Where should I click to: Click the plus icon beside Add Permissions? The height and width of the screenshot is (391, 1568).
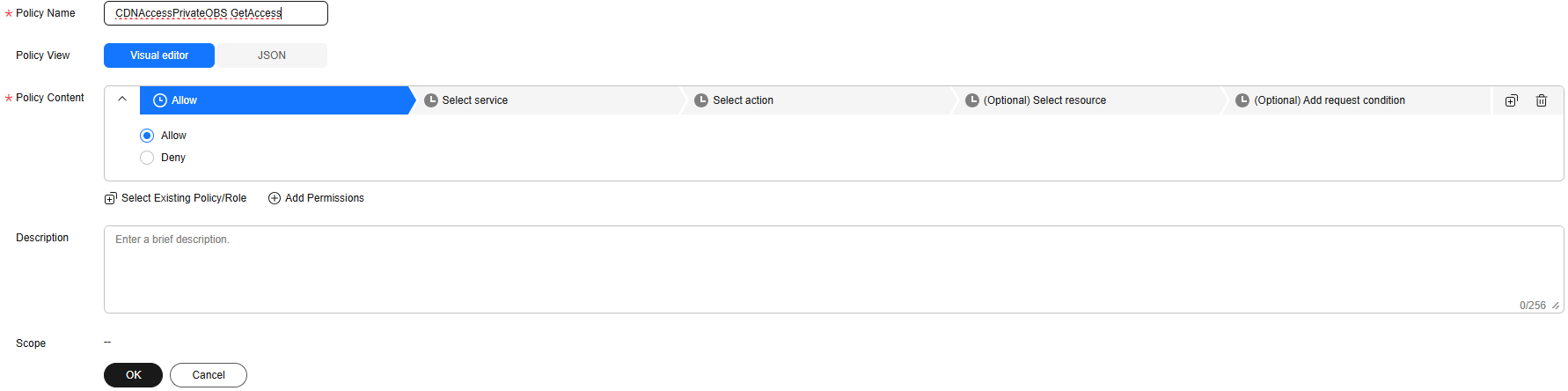[x=275, y=198]
